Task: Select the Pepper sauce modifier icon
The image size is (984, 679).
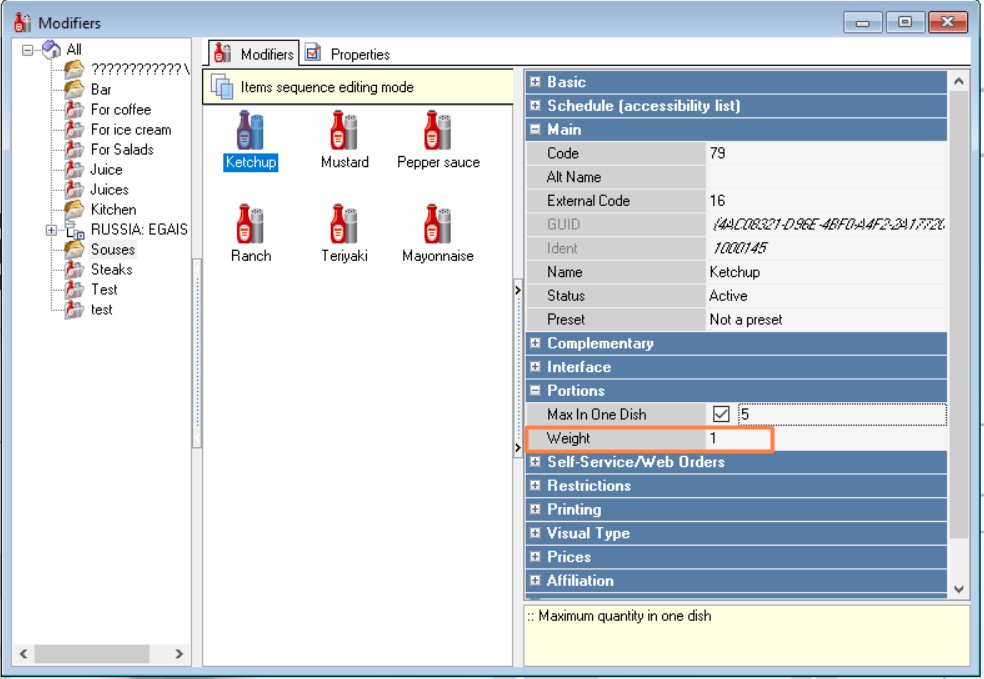Action: 437,130
